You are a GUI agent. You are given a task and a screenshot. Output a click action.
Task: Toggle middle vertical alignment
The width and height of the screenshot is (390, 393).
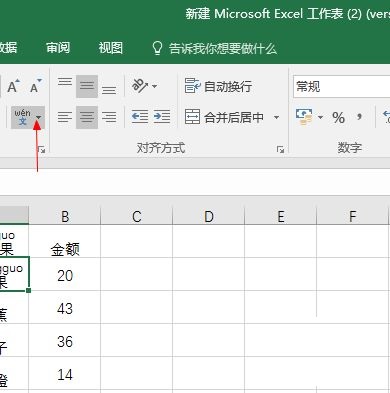pos(87,86)
